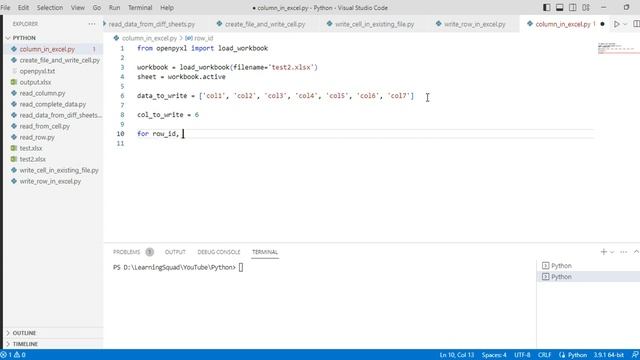Image resolution: width=640 pixels, height=360 pixels.
Task: Switch to DEBUG CONSOLE panel tab
Action: pos(219,252)
